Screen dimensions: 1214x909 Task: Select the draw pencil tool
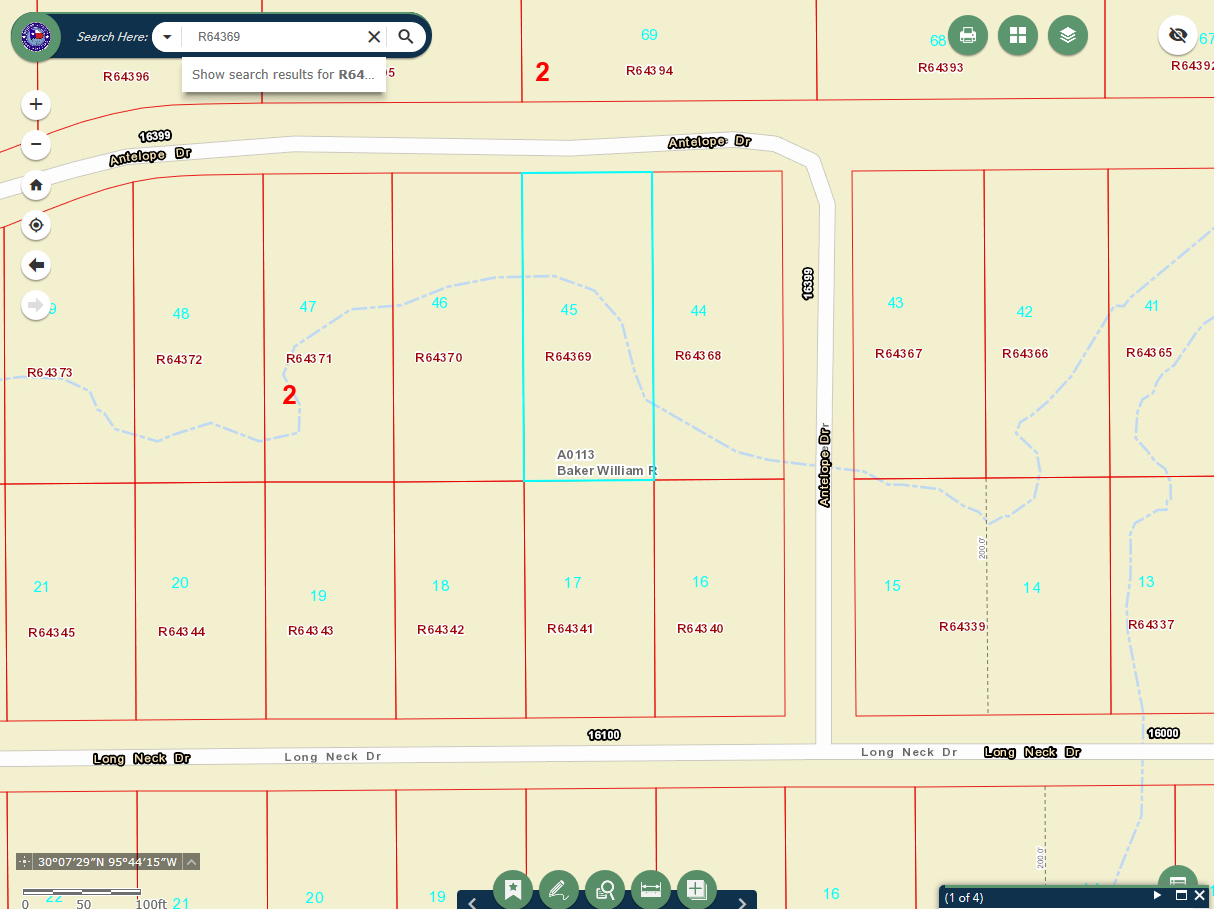559,889
